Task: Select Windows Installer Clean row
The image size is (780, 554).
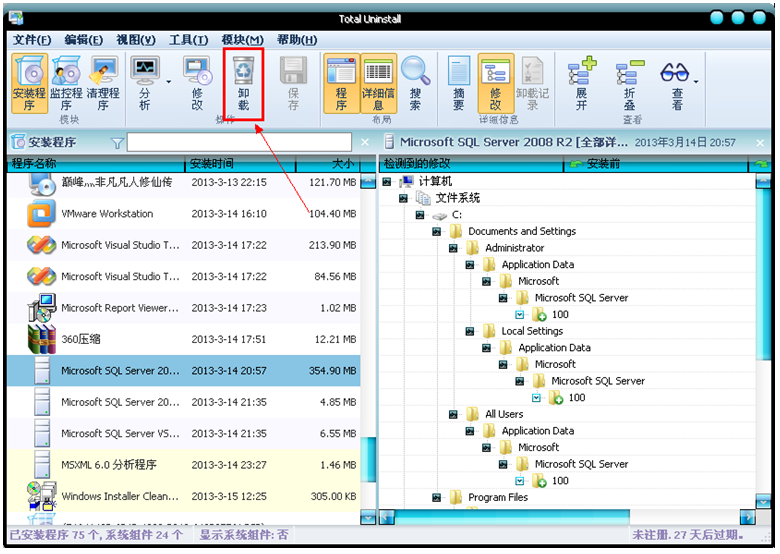Action: 184,496
